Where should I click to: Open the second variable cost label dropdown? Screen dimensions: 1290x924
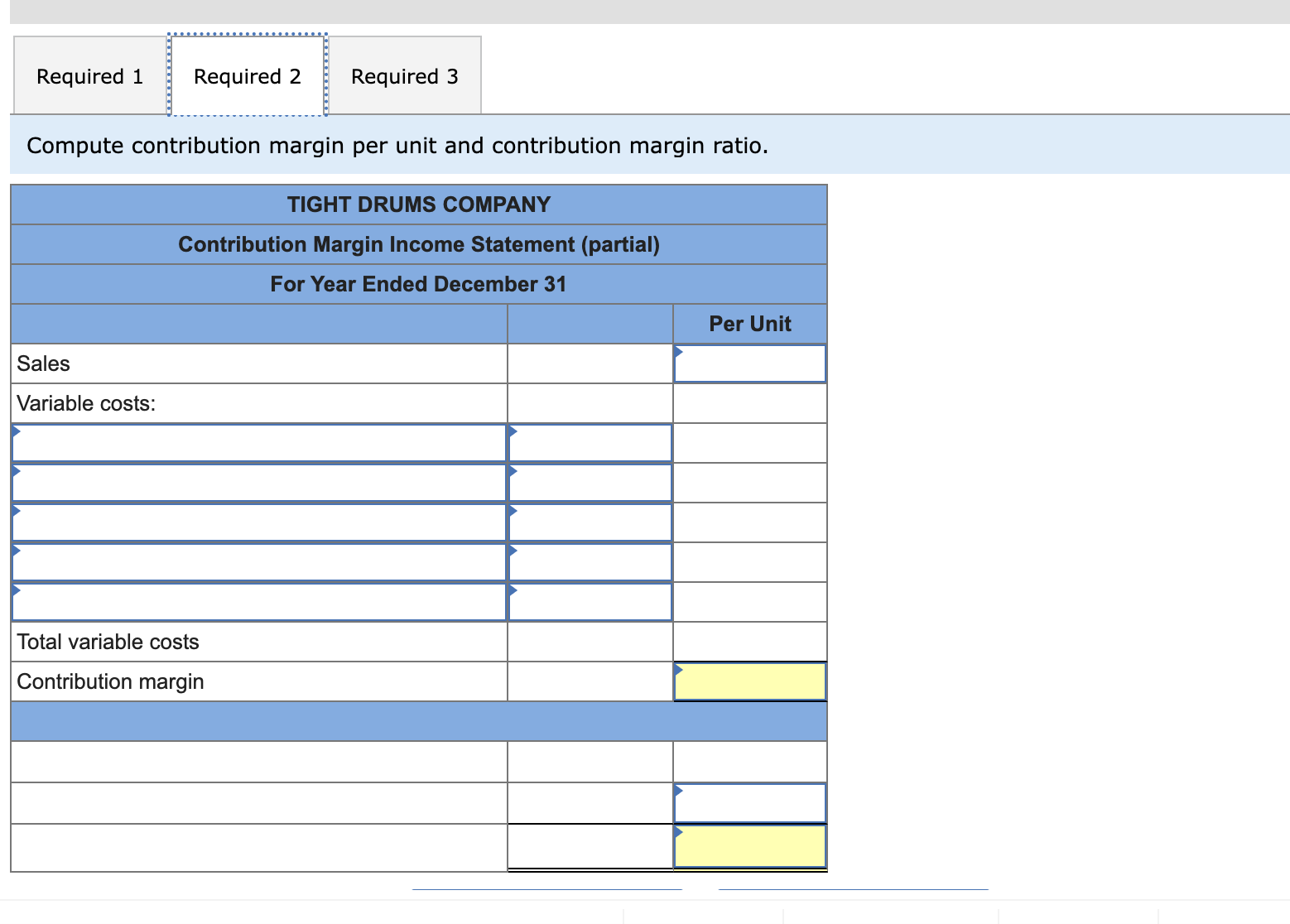258,483
